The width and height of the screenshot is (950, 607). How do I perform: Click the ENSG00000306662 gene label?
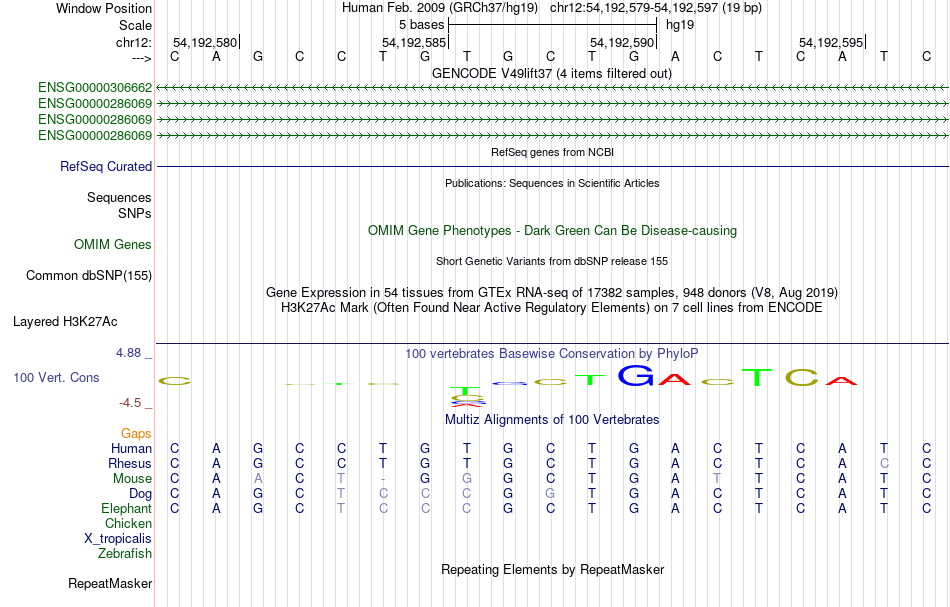(95, 88)
